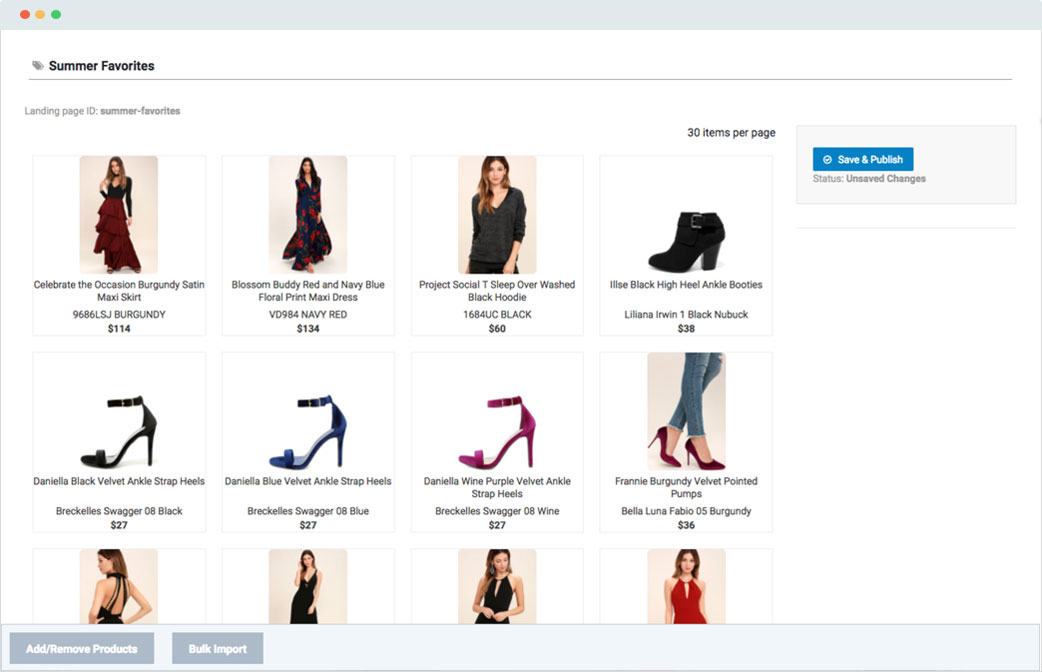Click the tag icon beside Summer Favorites
Screen dimensions: 1042x672
tap(38, 65)
